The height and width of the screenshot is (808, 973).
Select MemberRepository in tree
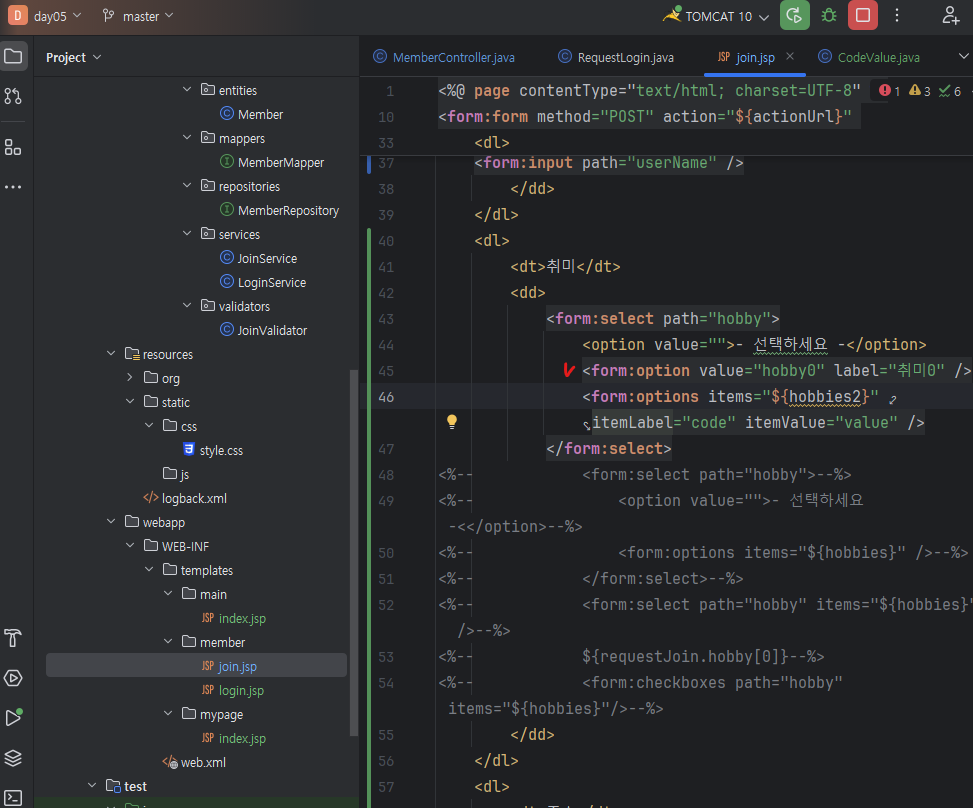[280, 210]
